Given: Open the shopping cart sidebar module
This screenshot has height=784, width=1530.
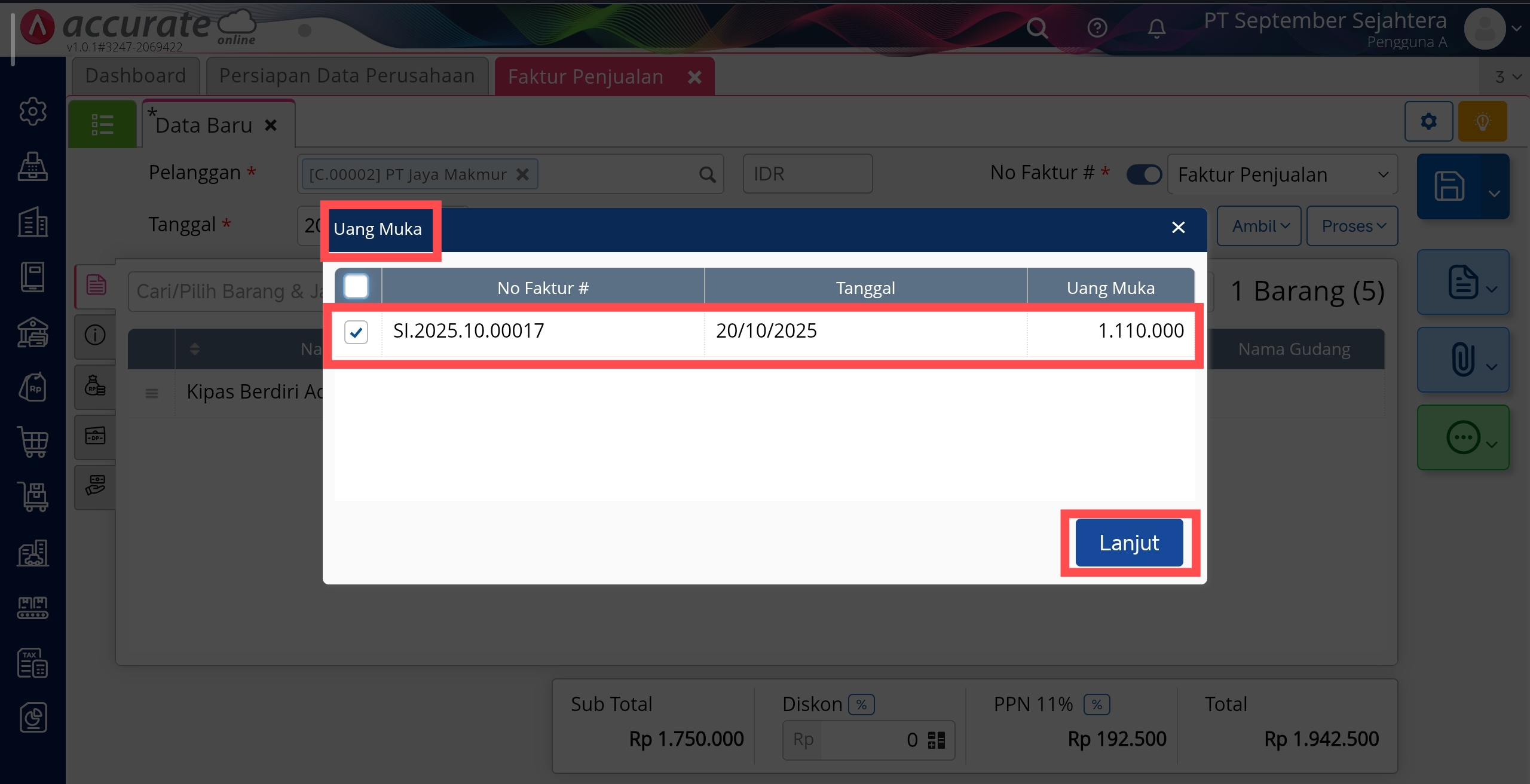Looking at the screenshot, I should pos(33,442).
